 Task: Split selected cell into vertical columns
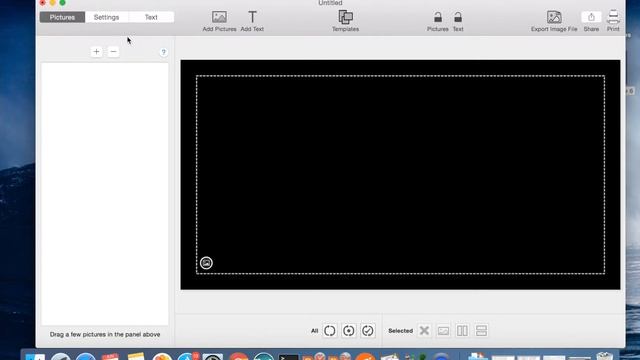462,331
